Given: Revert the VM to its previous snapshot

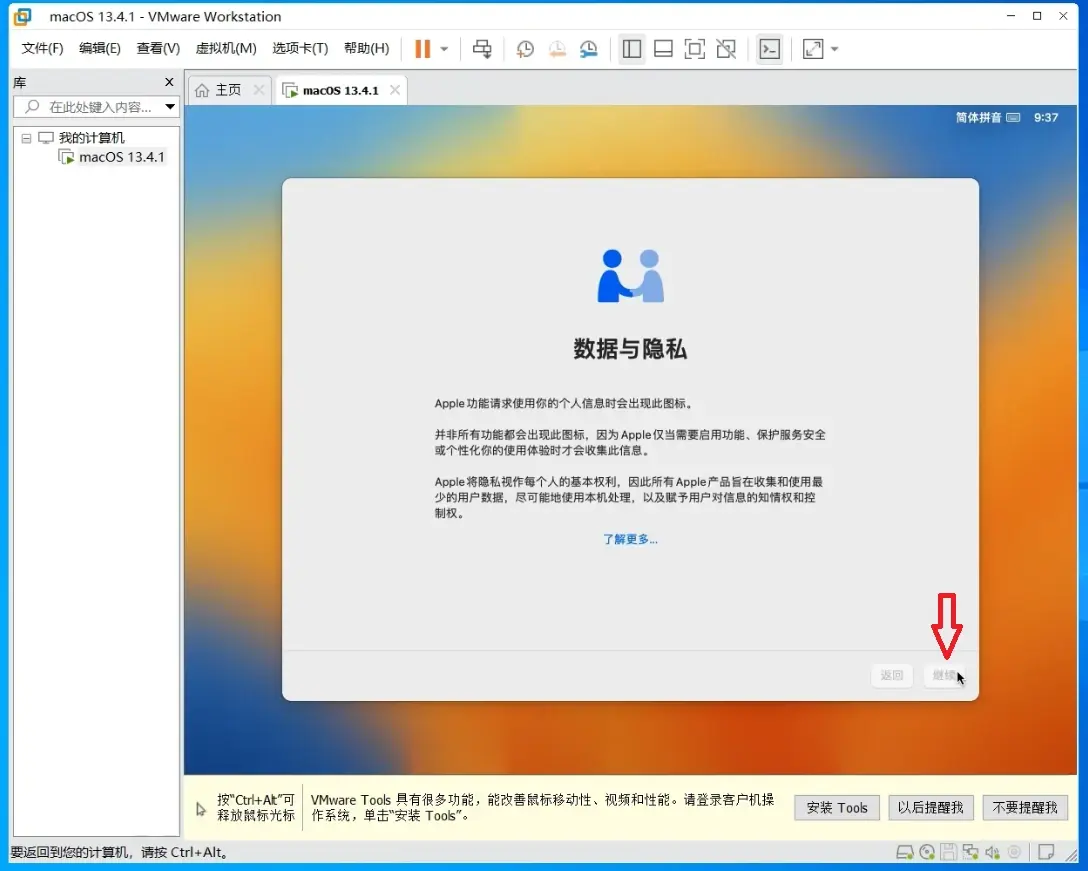Looking at the screenshot, I should pyautogui.click(x=556, y=49).
